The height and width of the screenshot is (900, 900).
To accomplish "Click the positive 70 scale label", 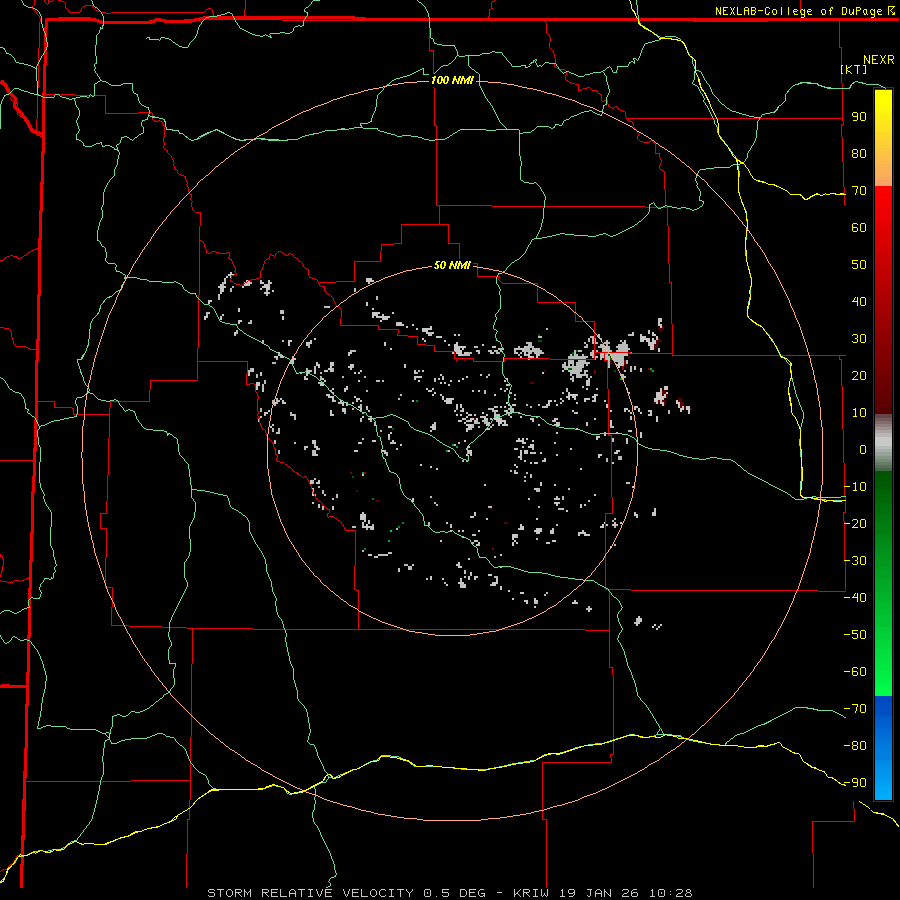I will (x=859, y=191).
